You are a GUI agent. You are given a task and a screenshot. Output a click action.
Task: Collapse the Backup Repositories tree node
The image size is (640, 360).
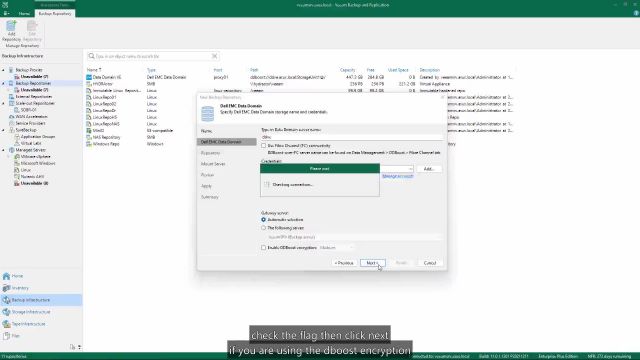pos(4,83)
